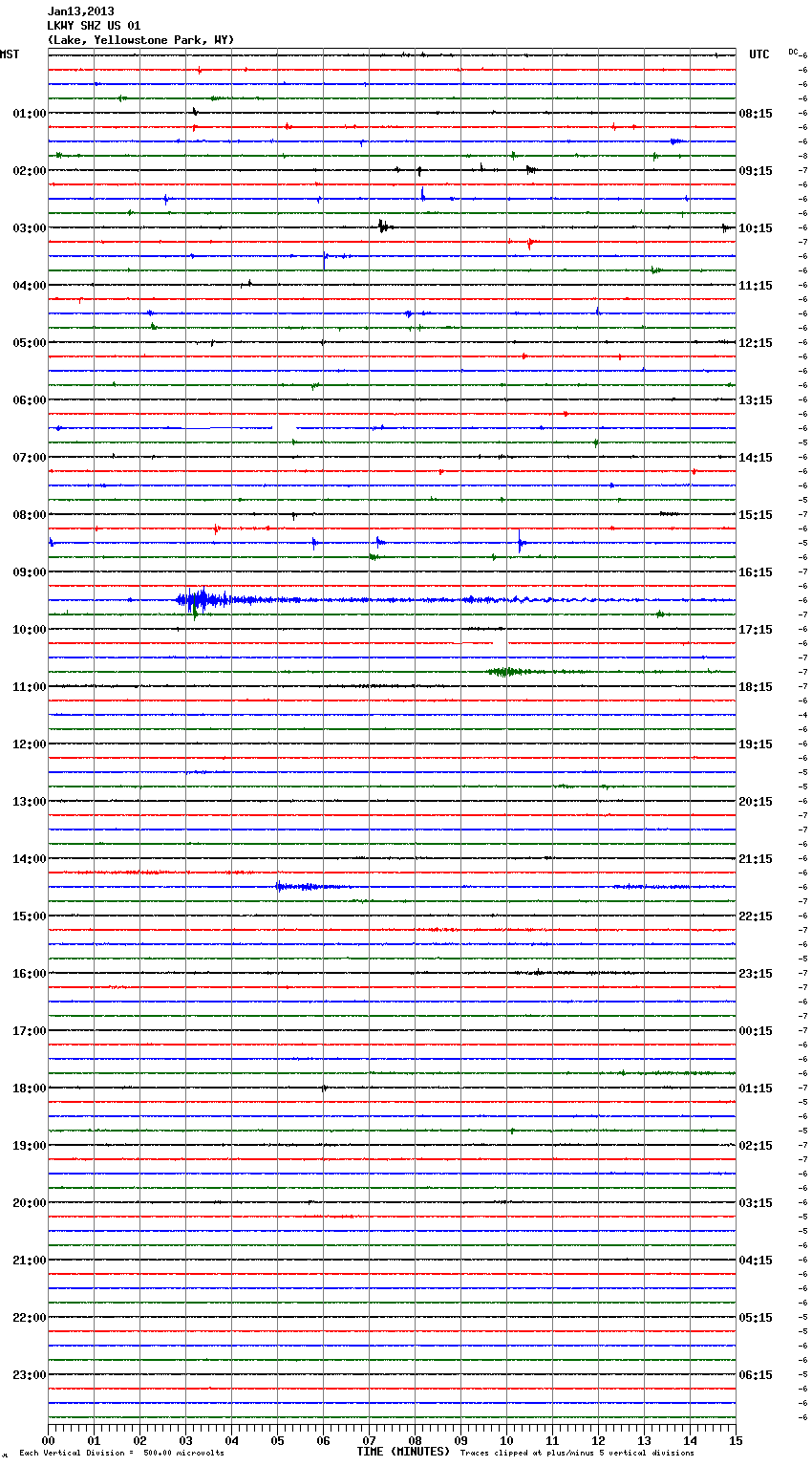Viewport: 812px width, 1466px height.
Task: Select the station code LKWY SHZ US 01
Action: tap(94, 26)
